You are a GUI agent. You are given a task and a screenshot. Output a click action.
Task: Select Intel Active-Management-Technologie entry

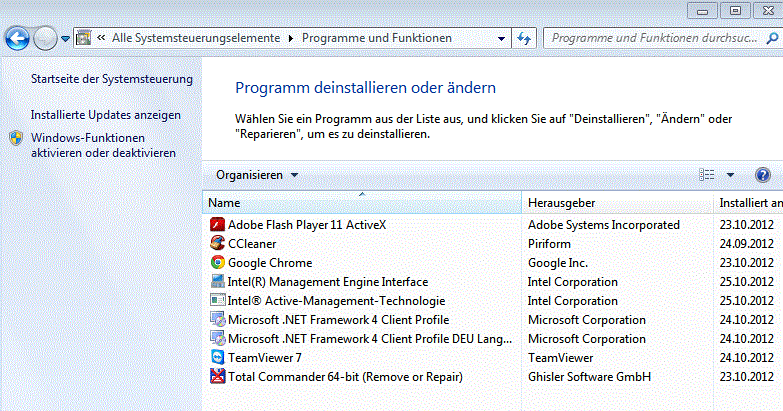click(x=336, y=301)
